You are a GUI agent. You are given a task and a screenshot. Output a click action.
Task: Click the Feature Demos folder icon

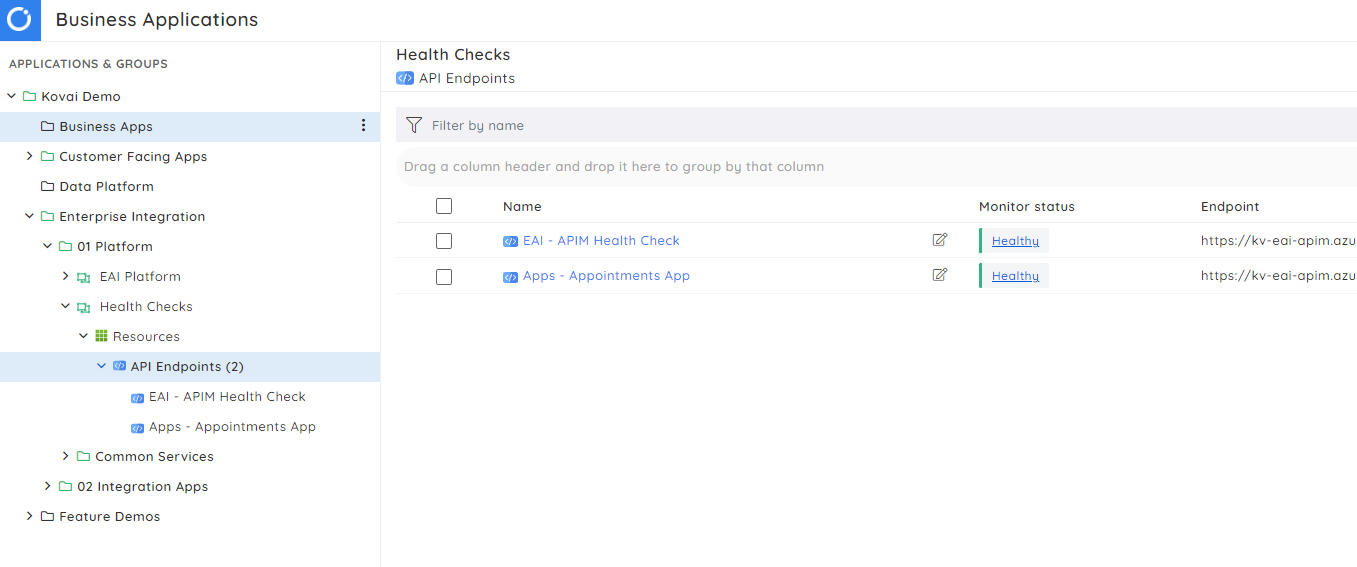(x=47, y=517)
